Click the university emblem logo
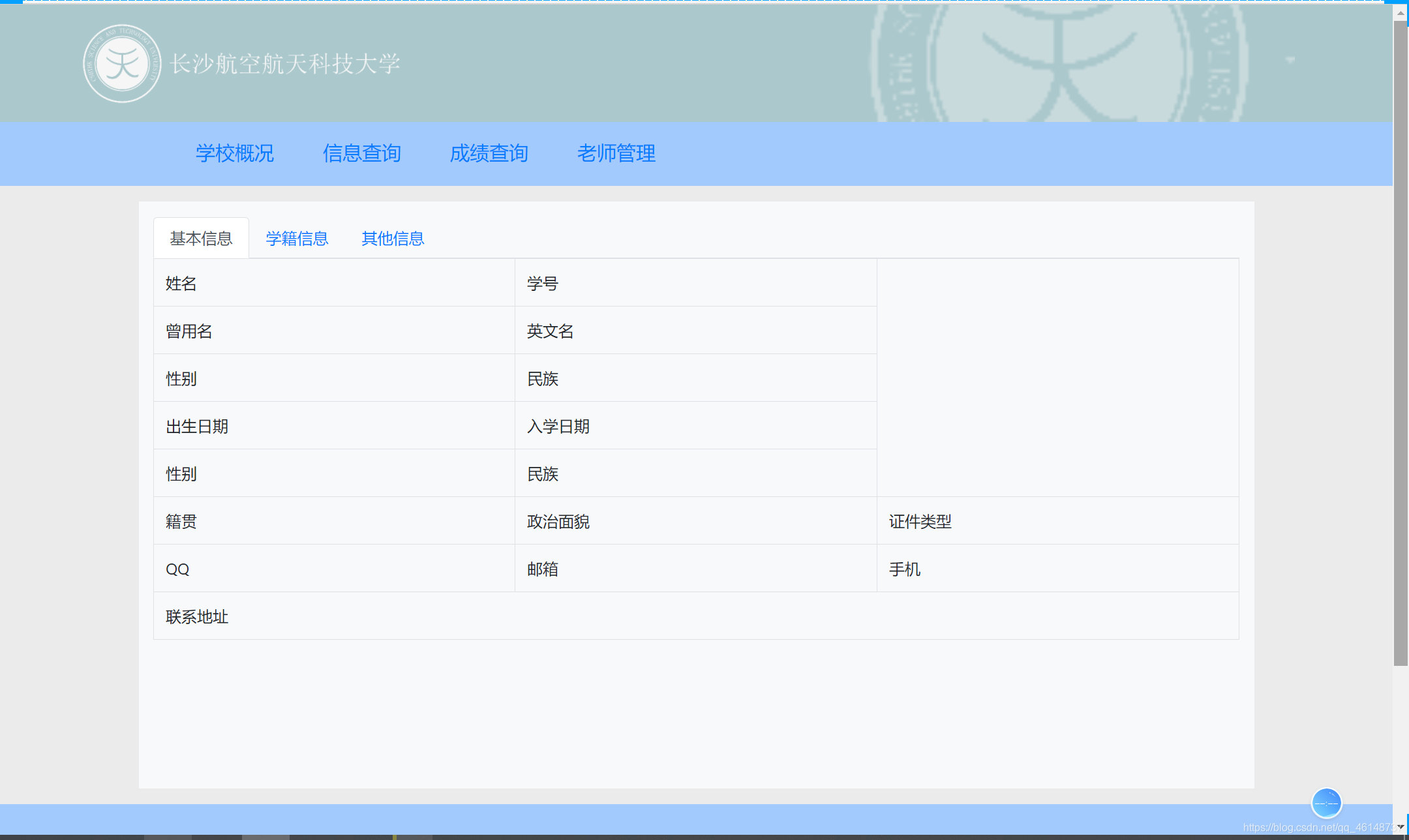This screenshot has width=1409, height=840. [122, 64]
